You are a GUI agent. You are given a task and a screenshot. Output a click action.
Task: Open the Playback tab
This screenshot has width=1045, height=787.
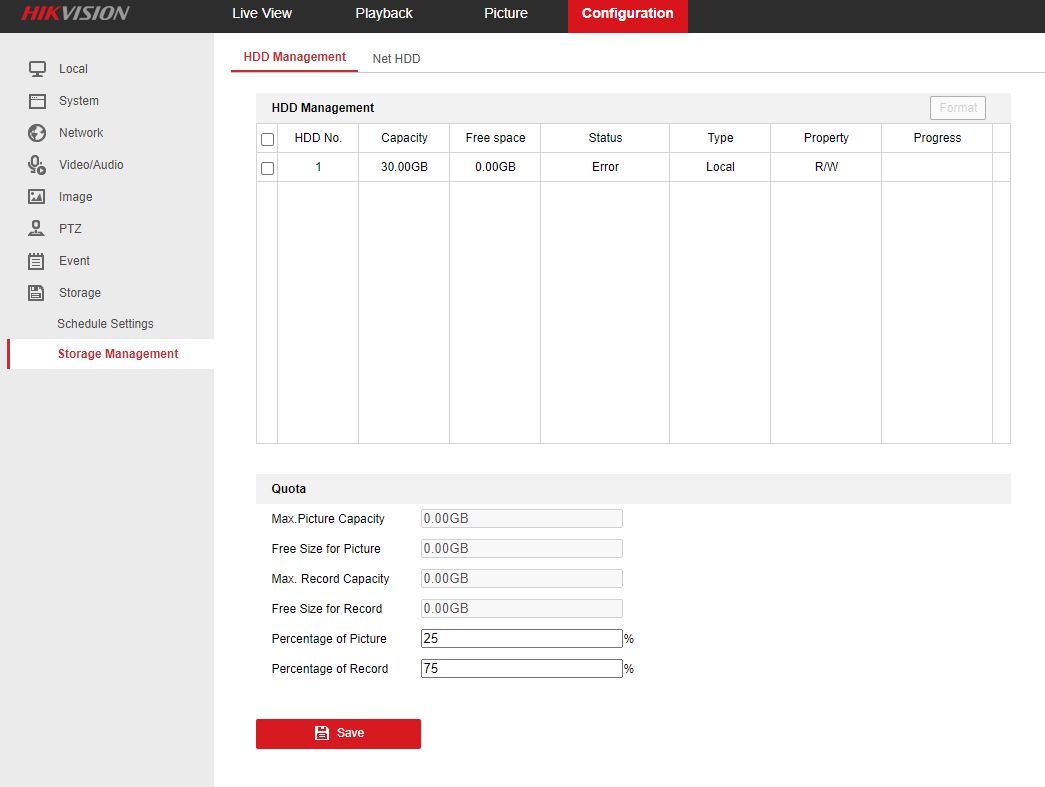pyautogui.click(x=384, y=14)
